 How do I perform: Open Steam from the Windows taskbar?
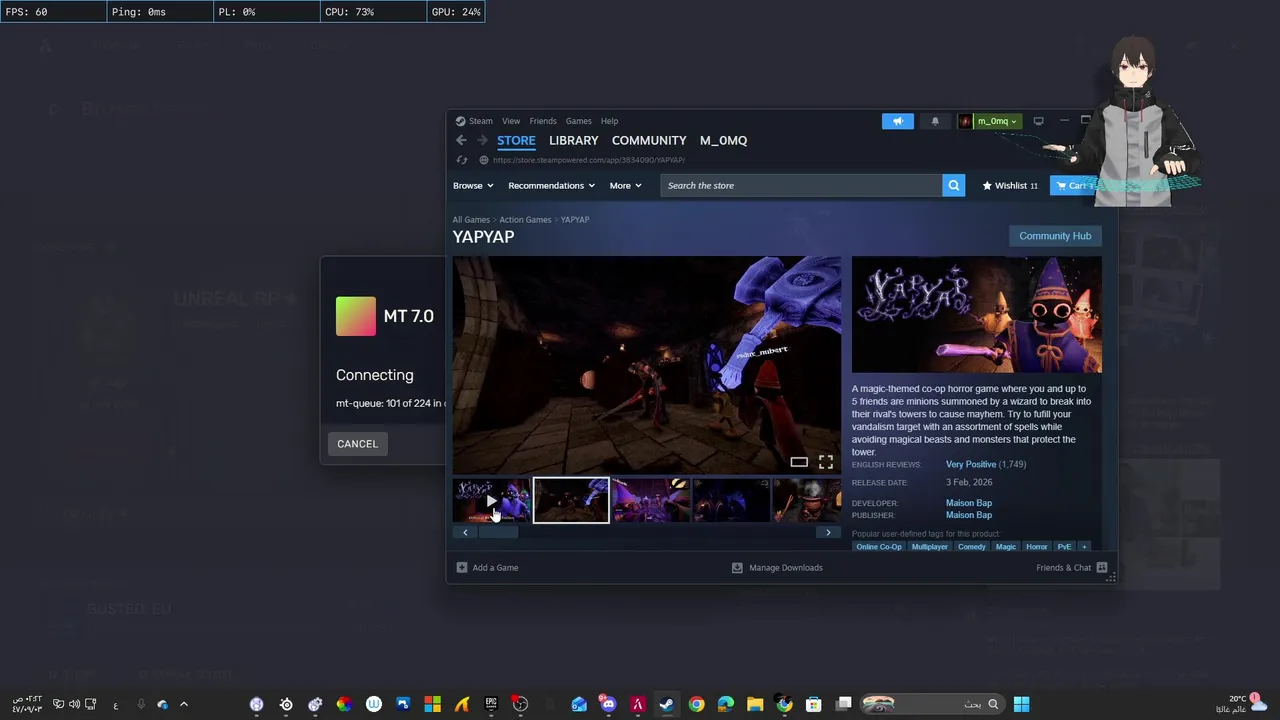666,704
